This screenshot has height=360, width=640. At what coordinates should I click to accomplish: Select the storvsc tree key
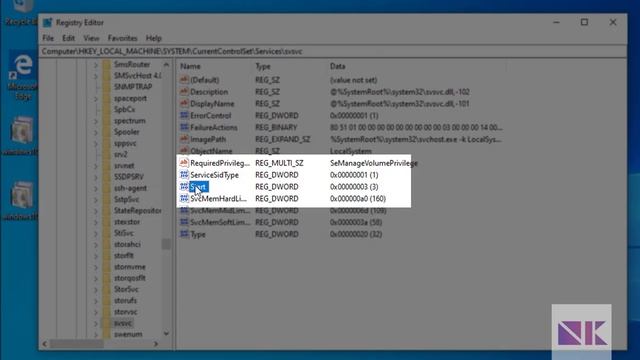[125, 311]
